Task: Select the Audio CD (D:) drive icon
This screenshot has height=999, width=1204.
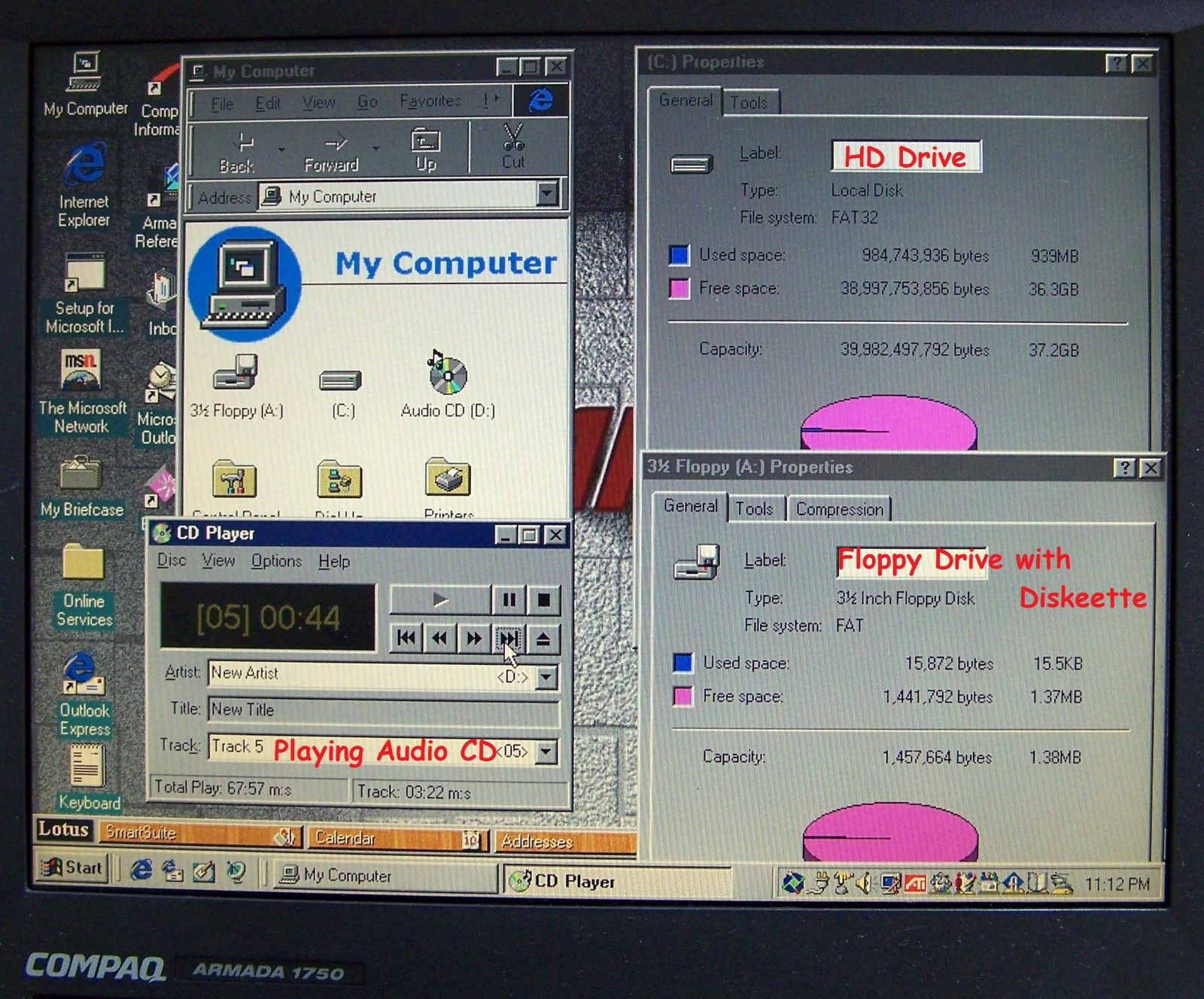Action: tap(448, 384)
